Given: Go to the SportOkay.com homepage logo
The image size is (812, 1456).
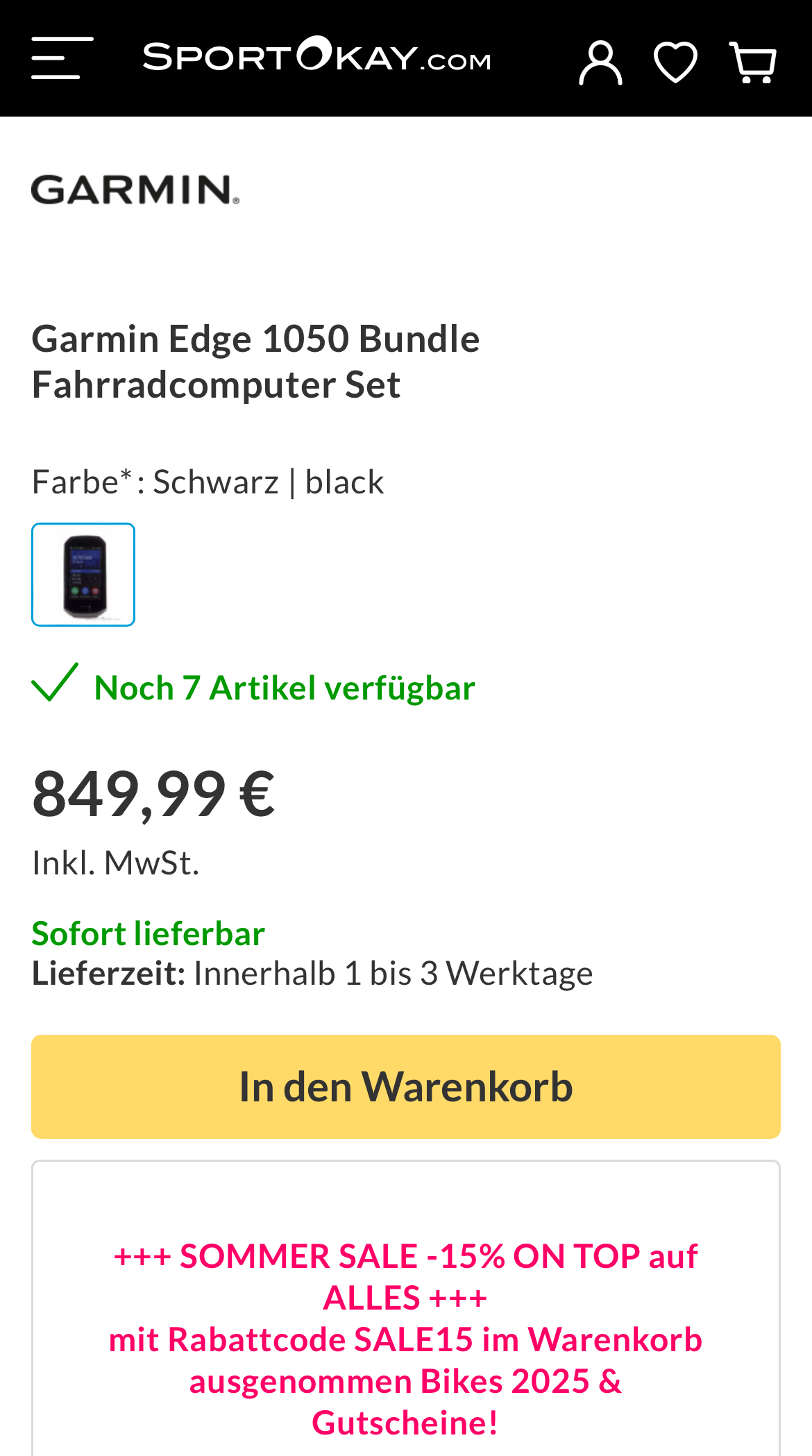Looking at the screenshot, I should tap(316, 57).
